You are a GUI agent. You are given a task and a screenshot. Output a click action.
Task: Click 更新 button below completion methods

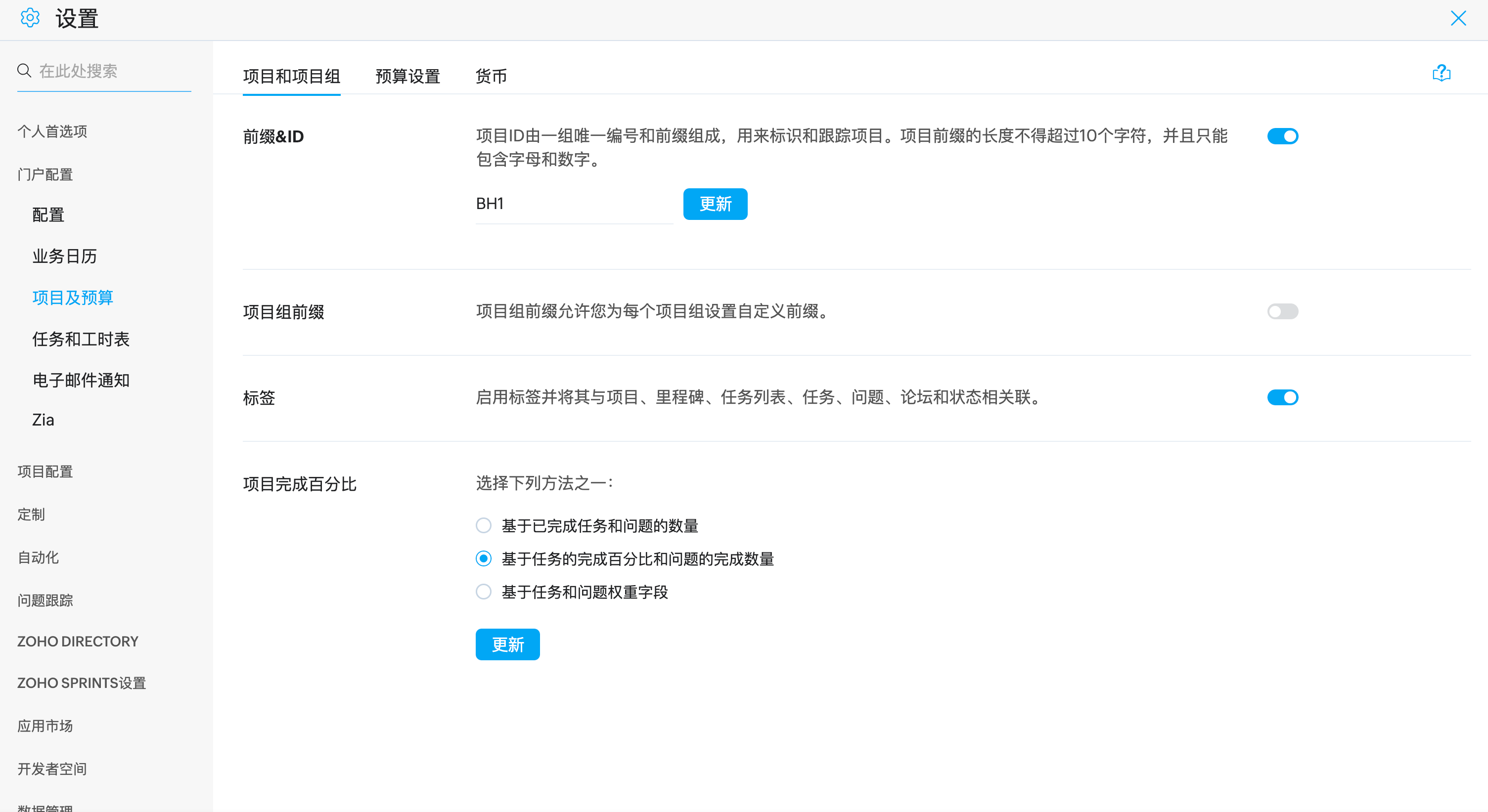click(507, 644)
